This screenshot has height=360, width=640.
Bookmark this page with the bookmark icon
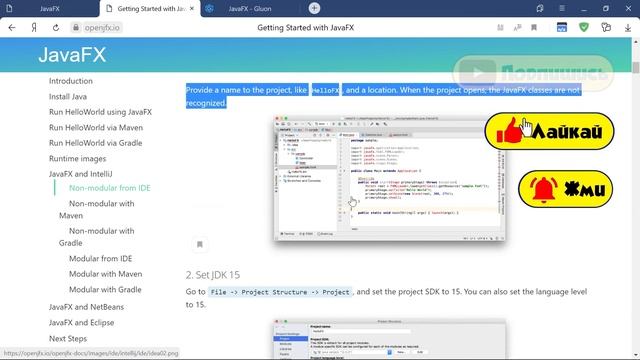tap(534, 28)
